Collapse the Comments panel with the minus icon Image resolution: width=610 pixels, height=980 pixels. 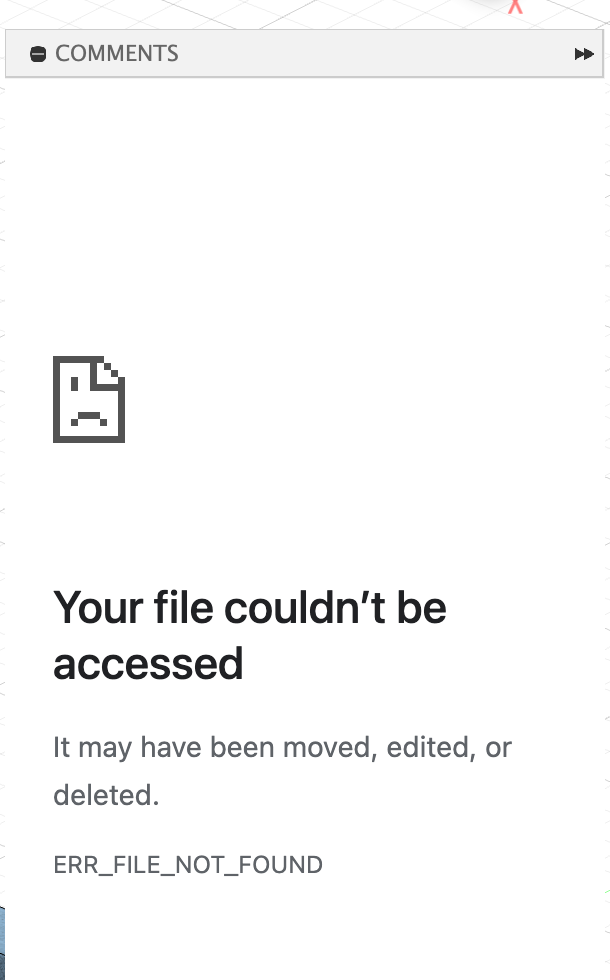pyautogui.click(x=38, y=54)
